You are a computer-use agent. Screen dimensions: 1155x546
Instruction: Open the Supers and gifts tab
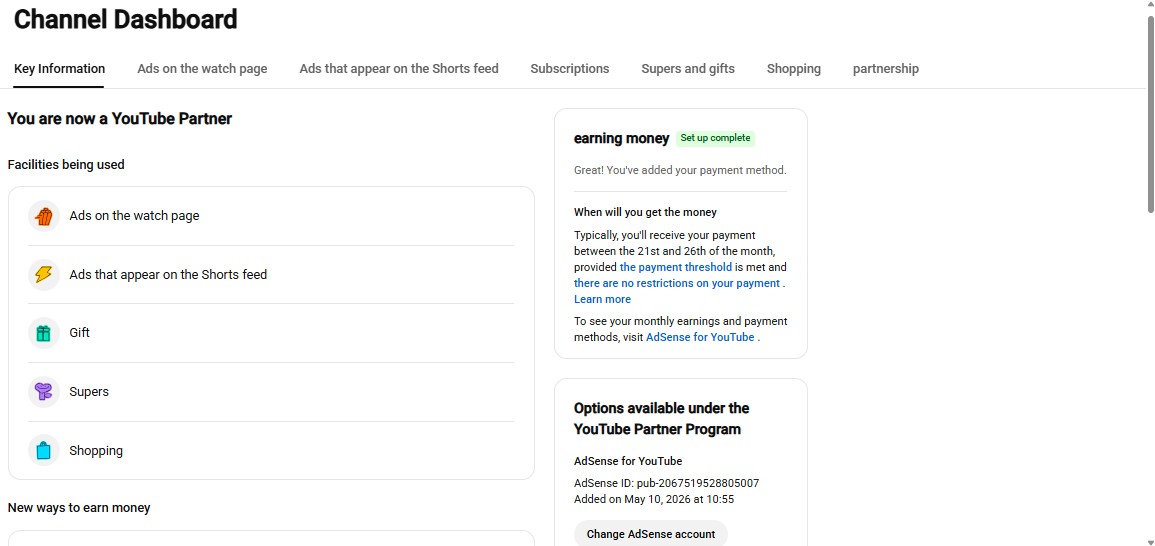pos(687,69)
